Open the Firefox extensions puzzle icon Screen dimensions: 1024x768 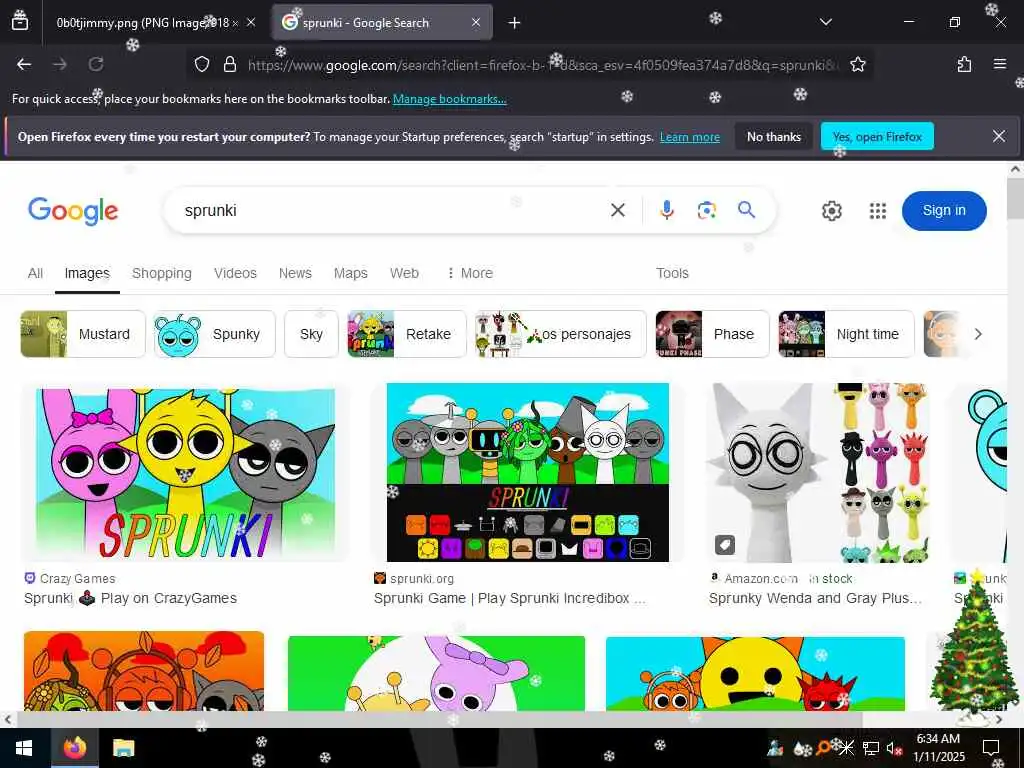[x=964, y=64]
